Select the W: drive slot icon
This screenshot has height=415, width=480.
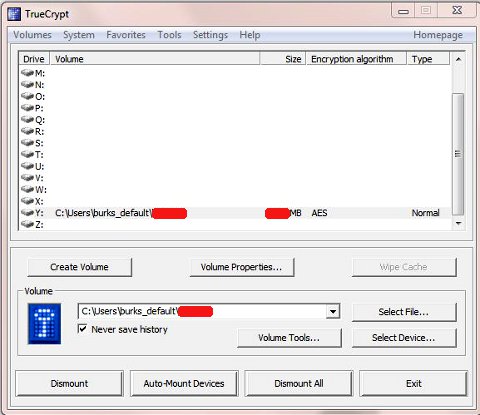(27, 189)
